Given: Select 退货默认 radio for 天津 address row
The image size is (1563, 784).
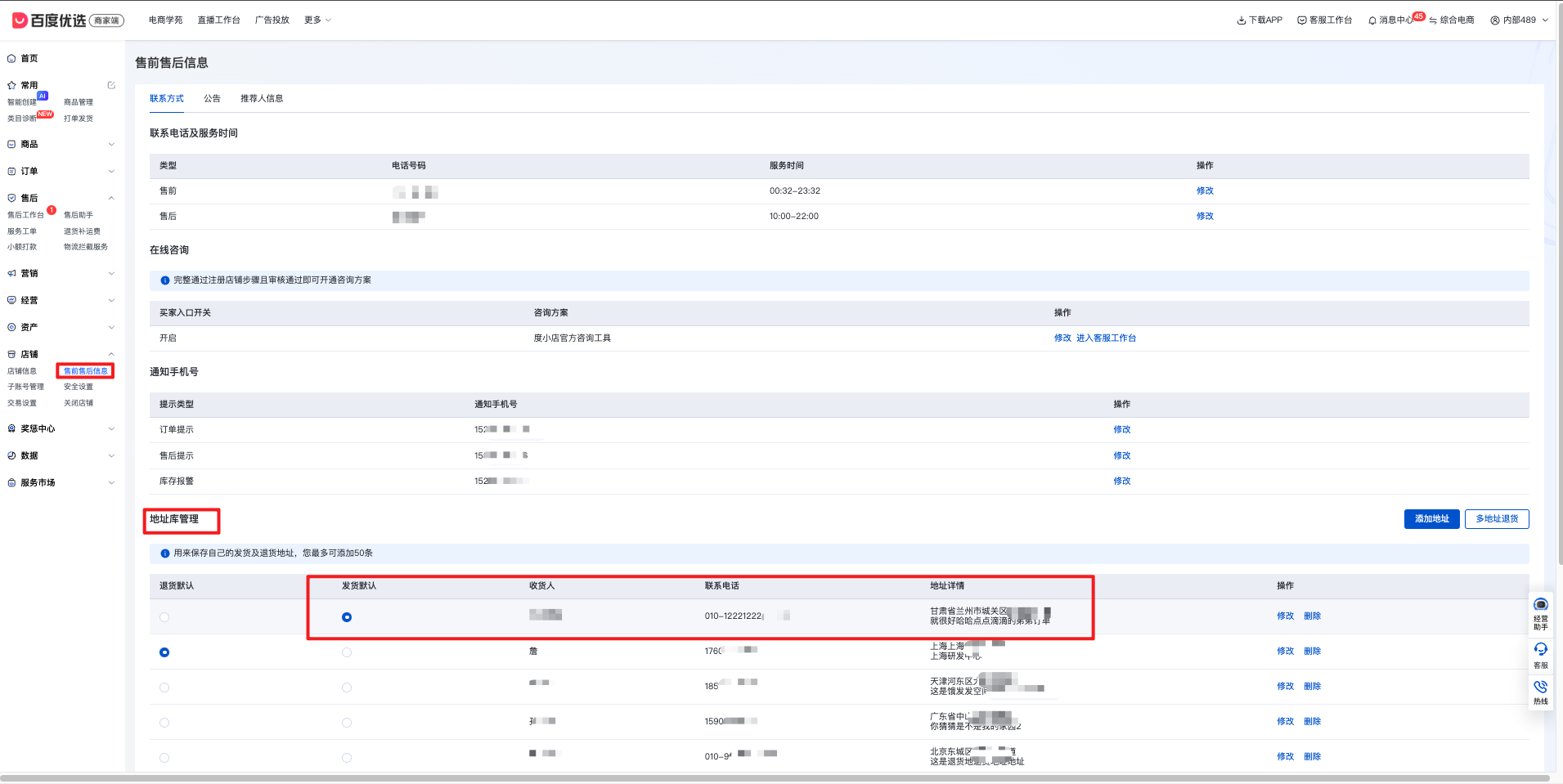Looking at the screenshot, I should coord(164,688).
